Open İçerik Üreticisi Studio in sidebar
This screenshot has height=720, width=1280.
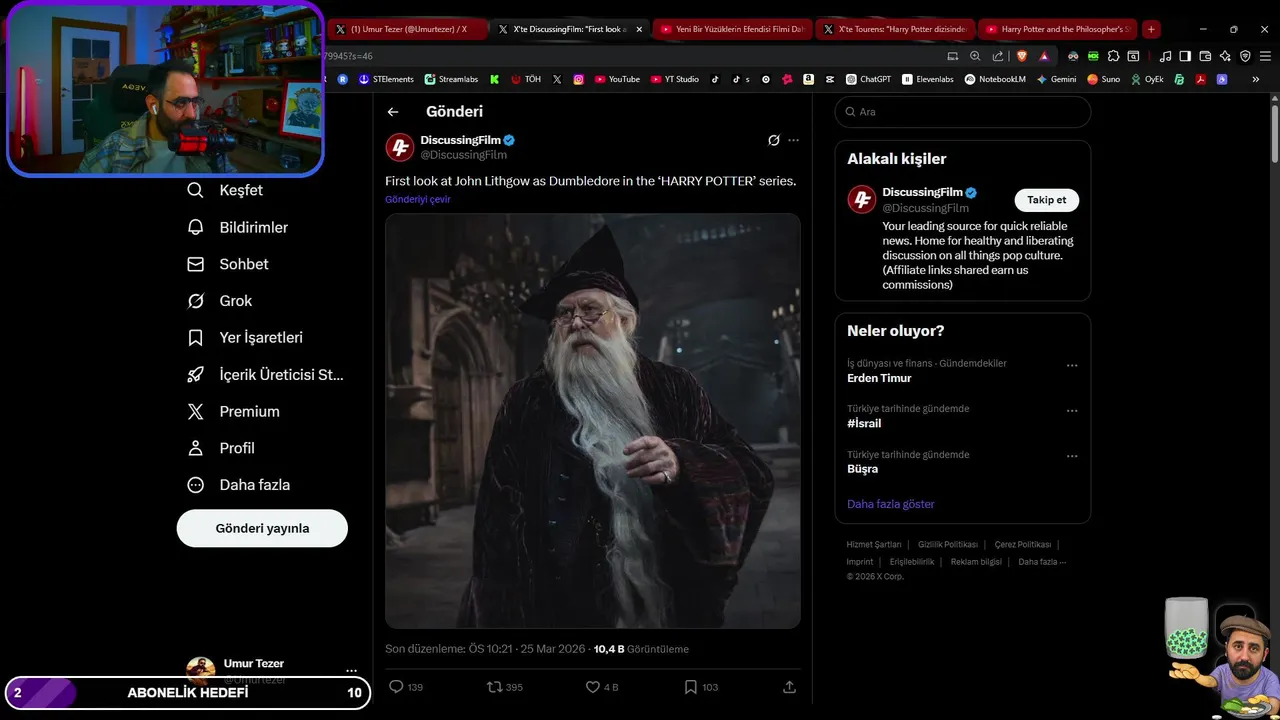(x=265, y=375)
